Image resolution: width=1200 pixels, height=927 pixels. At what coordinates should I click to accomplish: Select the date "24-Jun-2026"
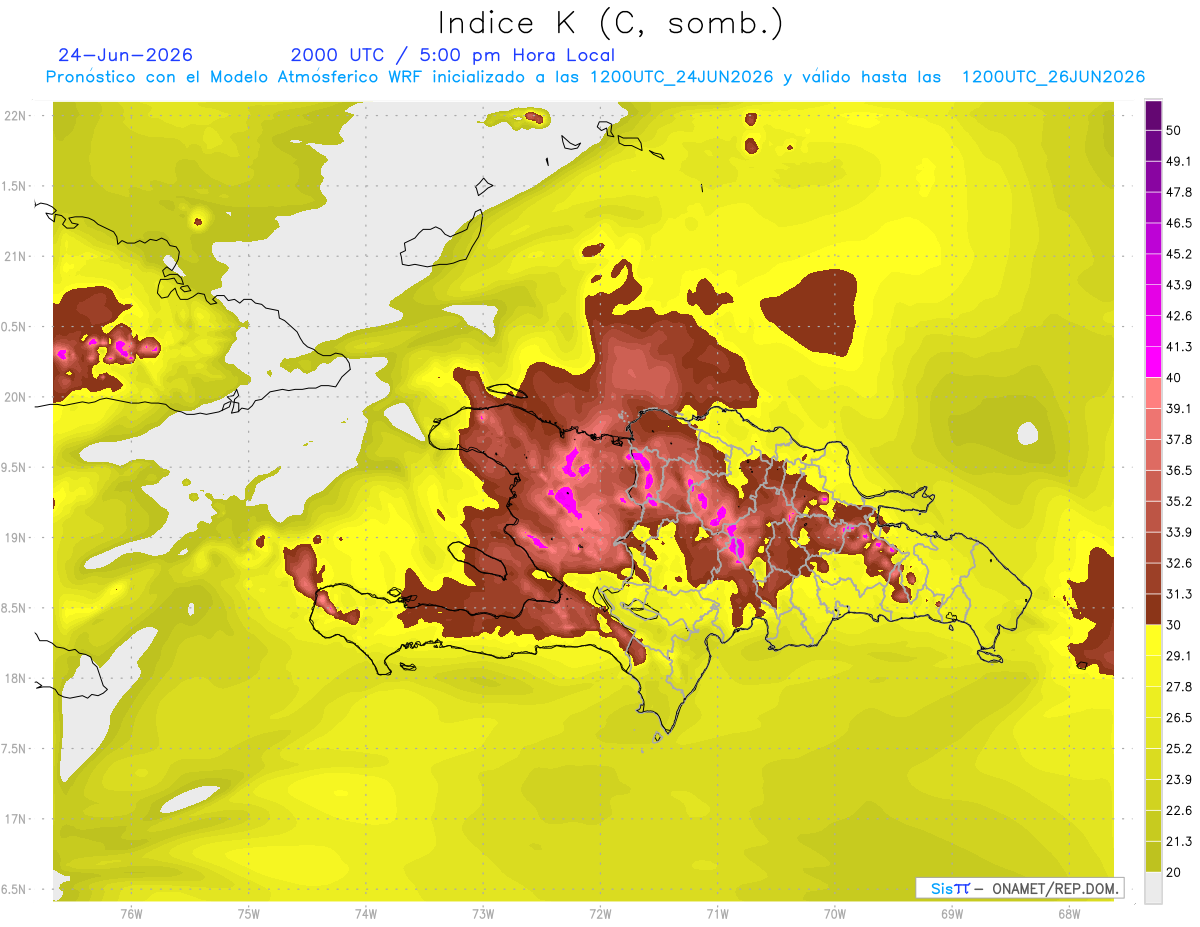[x=125, y=55]
